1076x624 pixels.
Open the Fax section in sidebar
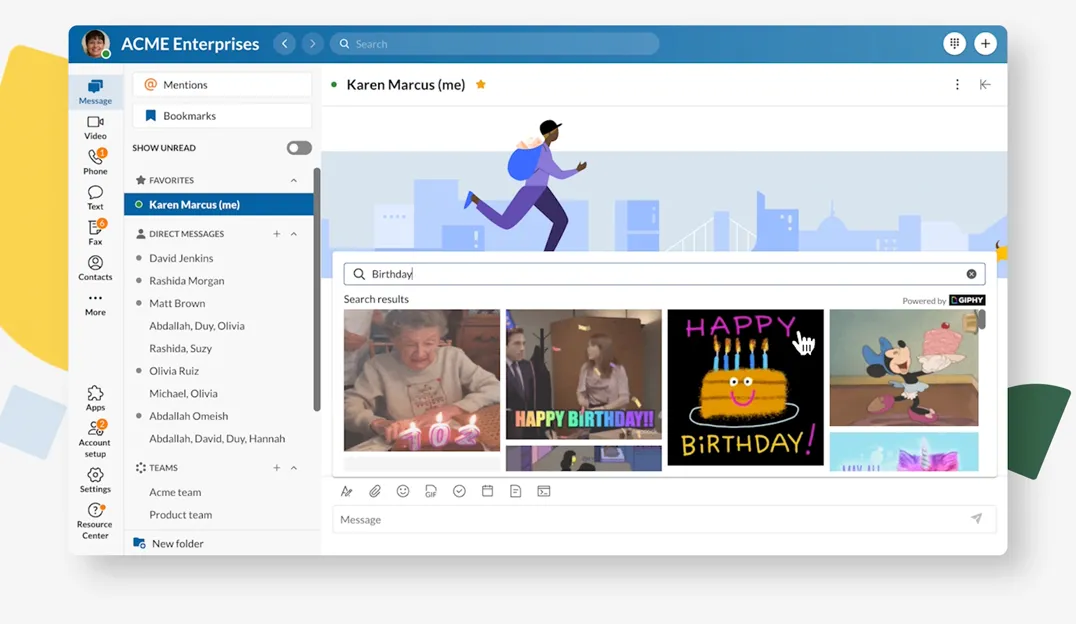(x=95, y=232)
